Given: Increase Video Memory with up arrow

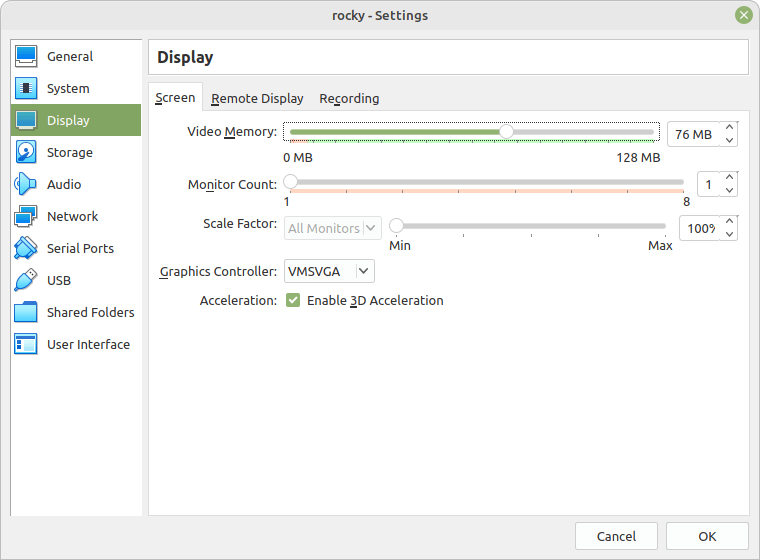Looking at the screenshot, I should click(x=729, y=128).
